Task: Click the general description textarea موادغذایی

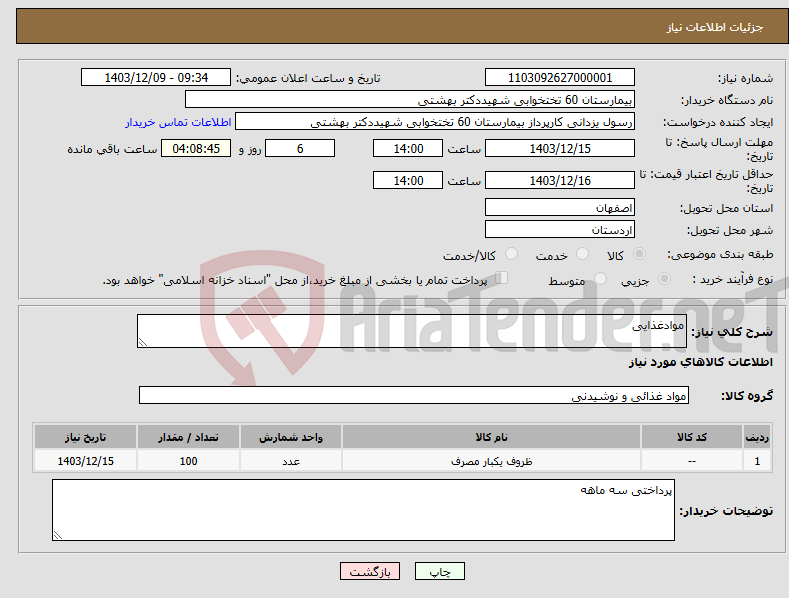Action: click(412, 331)
